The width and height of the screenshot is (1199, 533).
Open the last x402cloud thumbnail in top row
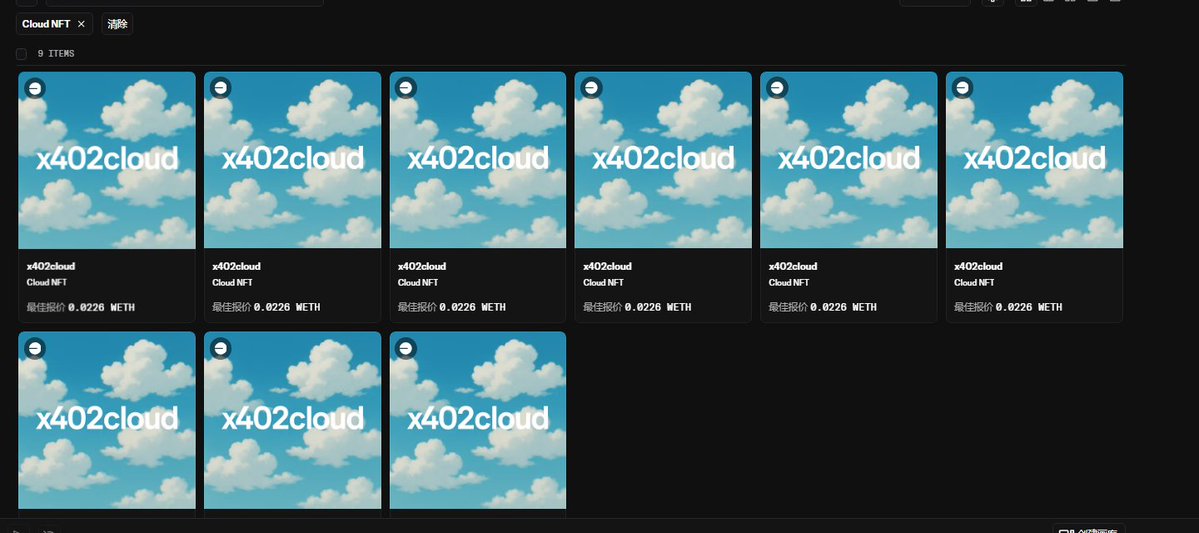coord(1035,160)
